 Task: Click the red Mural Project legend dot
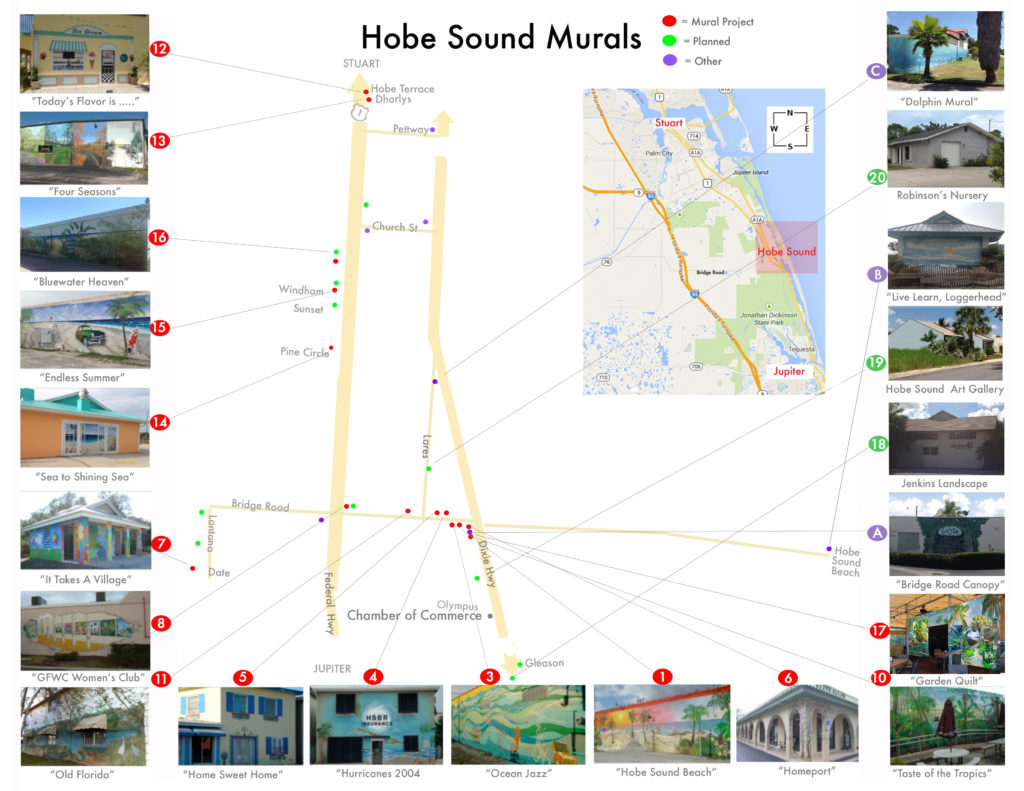[668, 22]
